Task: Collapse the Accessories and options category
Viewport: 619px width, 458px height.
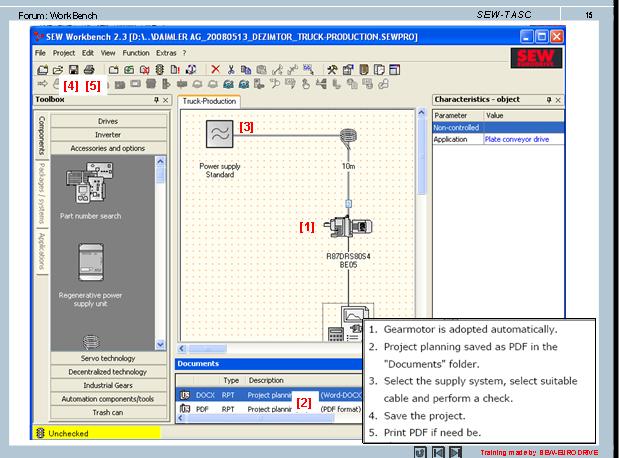Action: pyautogui.click(x=108, y=148)
